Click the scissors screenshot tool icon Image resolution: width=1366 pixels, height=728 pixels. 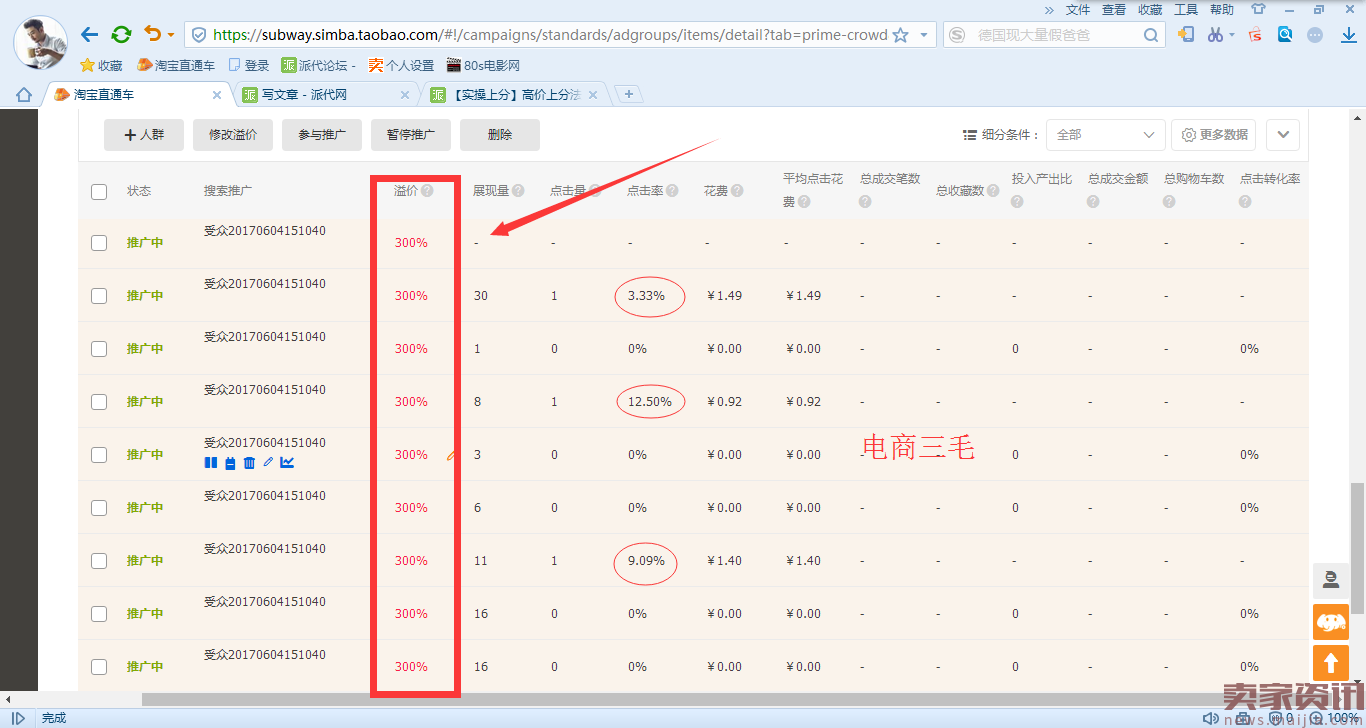coord(1215,34)
